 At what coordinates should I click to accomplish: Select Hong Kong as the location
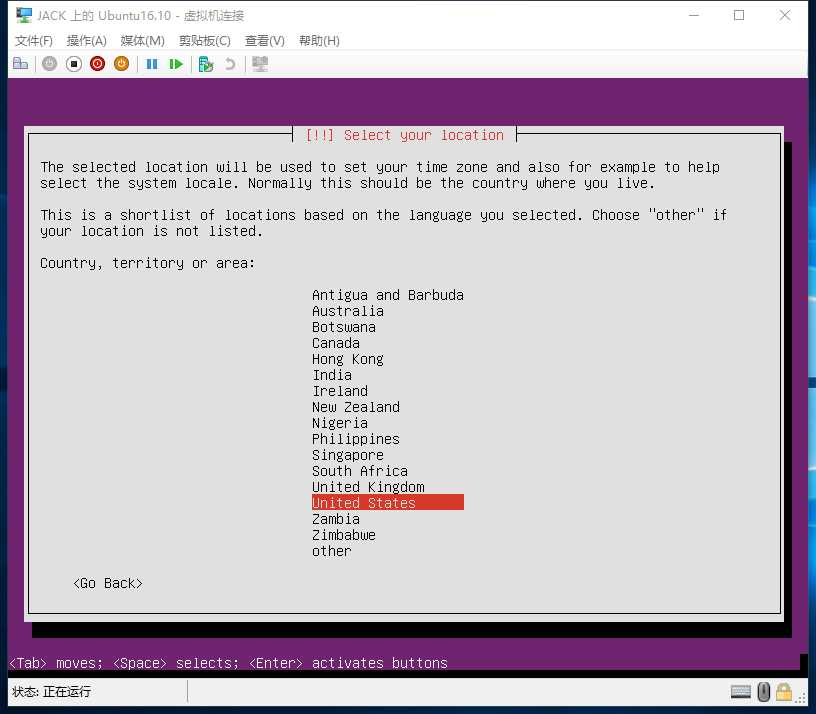pos(388,359)
